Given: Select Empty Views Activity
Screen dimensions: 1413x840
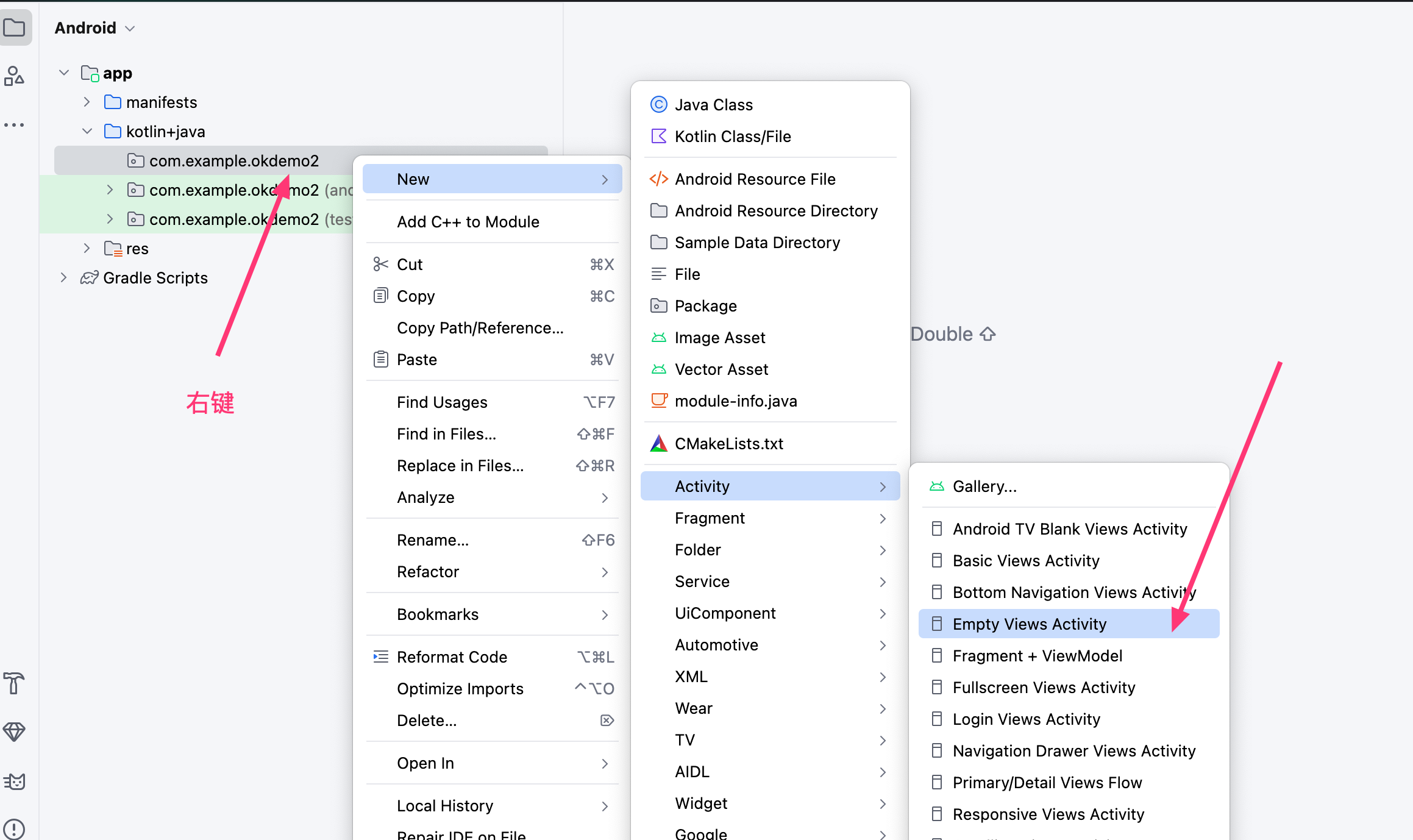Looking at the screenshot, I should [x=1029, y=624].
